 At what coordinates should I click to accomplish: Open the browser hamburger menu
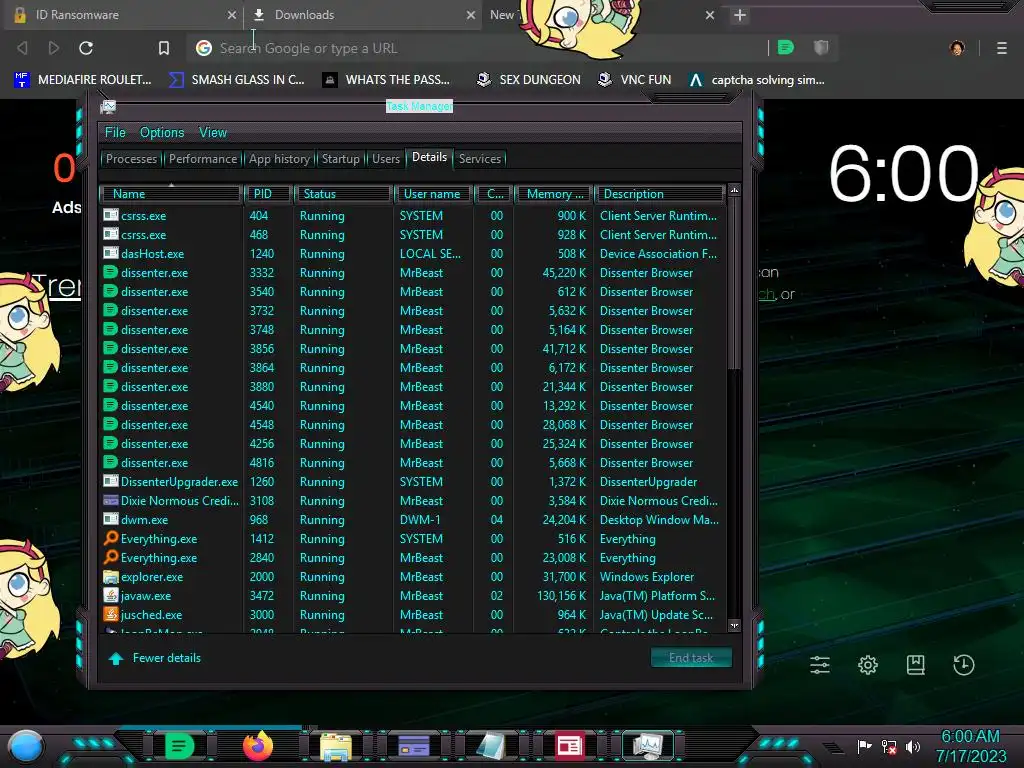pos(1002,48)
